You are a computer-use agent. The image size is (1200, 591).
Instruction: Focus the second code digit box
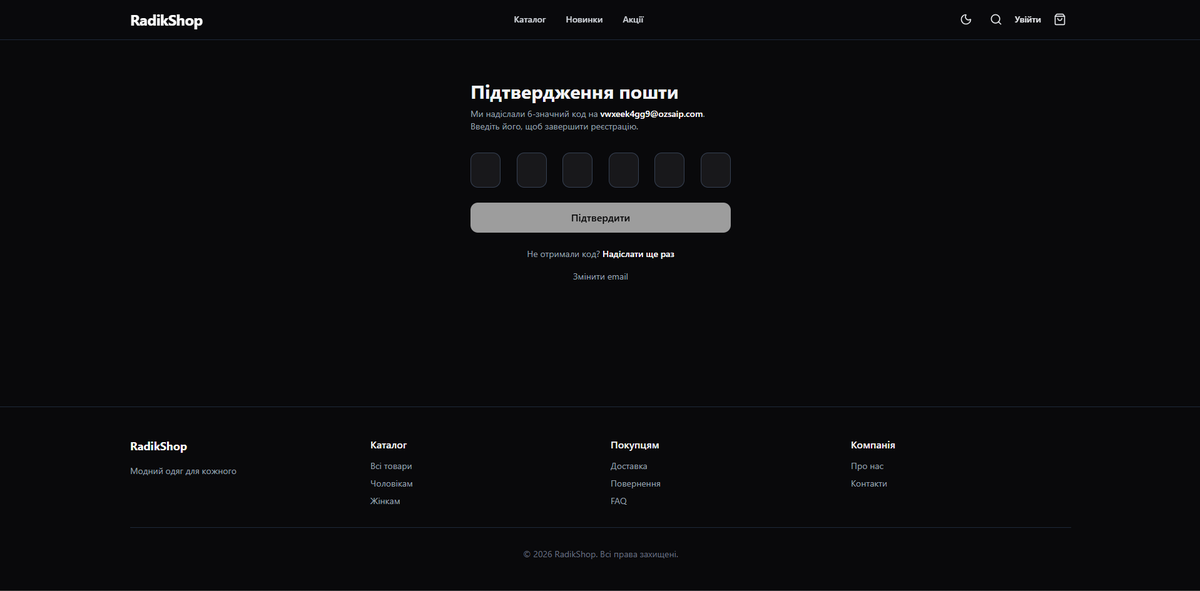pos(532,170)
